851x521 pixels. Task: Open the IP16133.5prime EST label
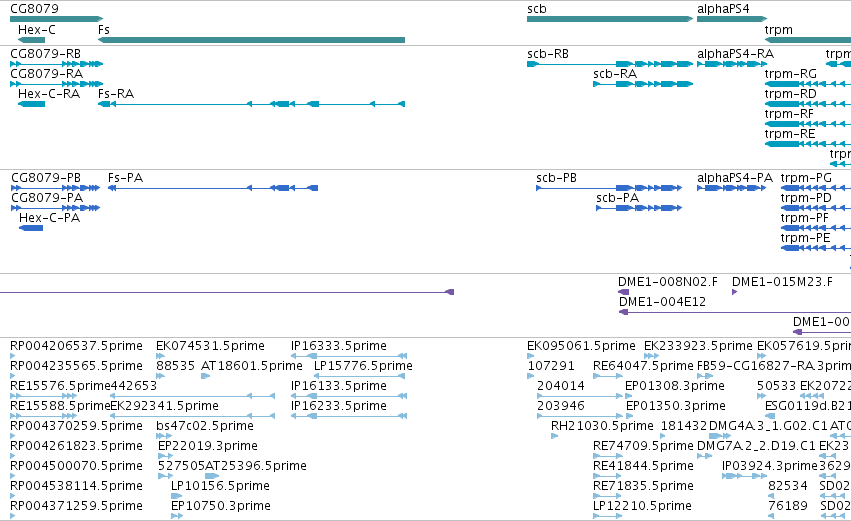pos(339,386)
